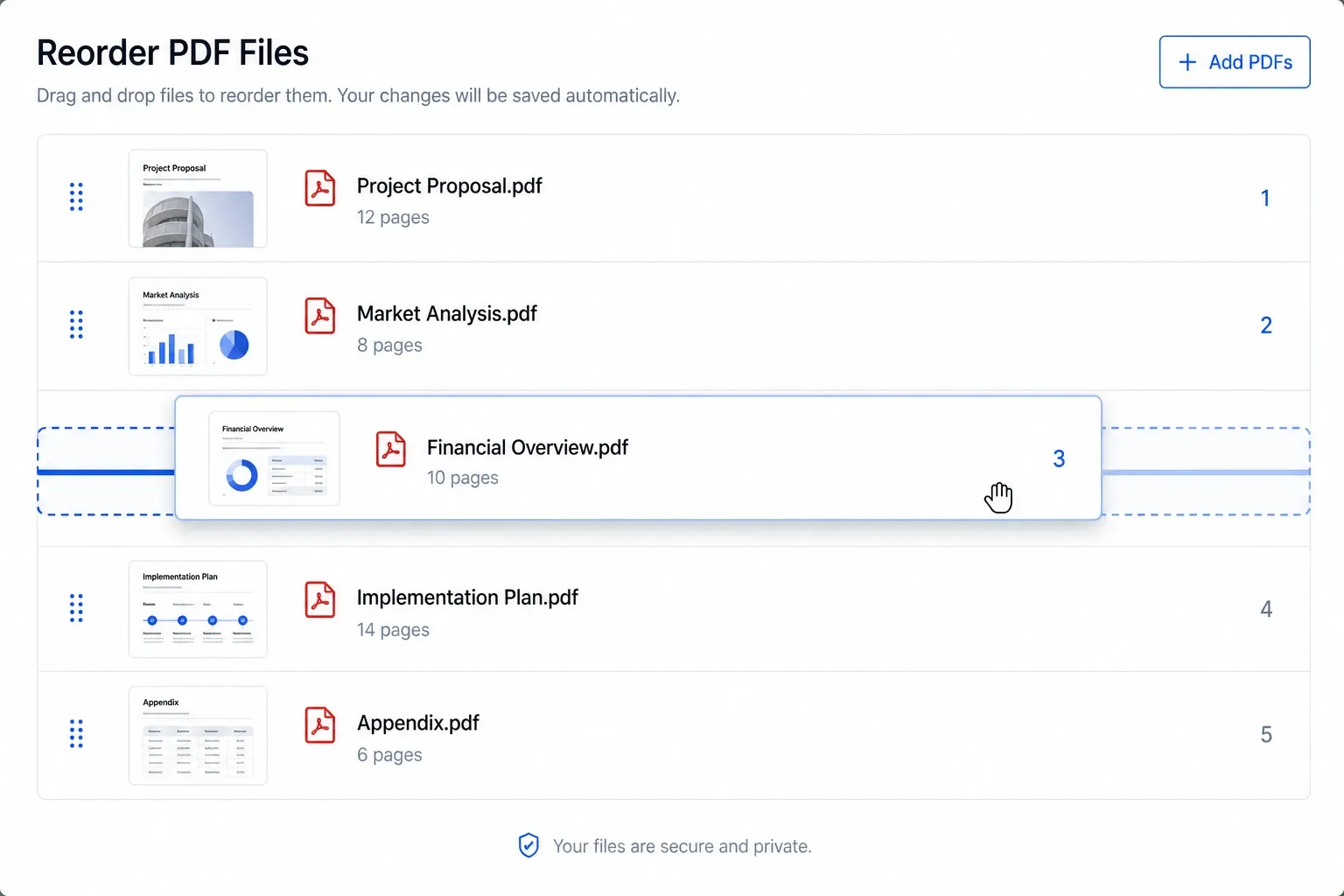The image size is (1344, 896).
Task: Select the Appendix.pdf file name
Action: pyautogui.click(x=417, y=723)
